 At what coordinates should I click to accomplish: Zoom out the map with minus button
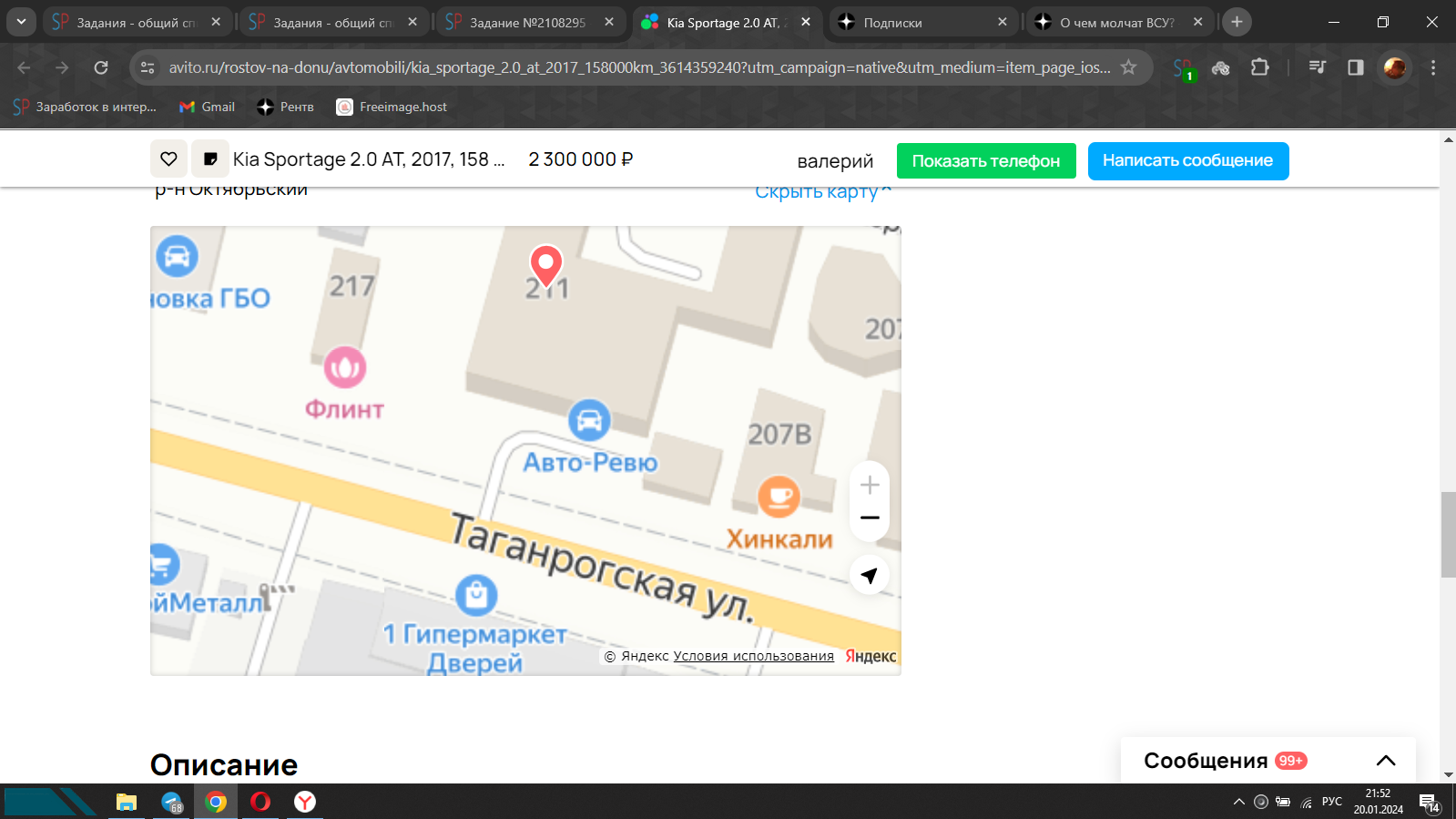870,517
